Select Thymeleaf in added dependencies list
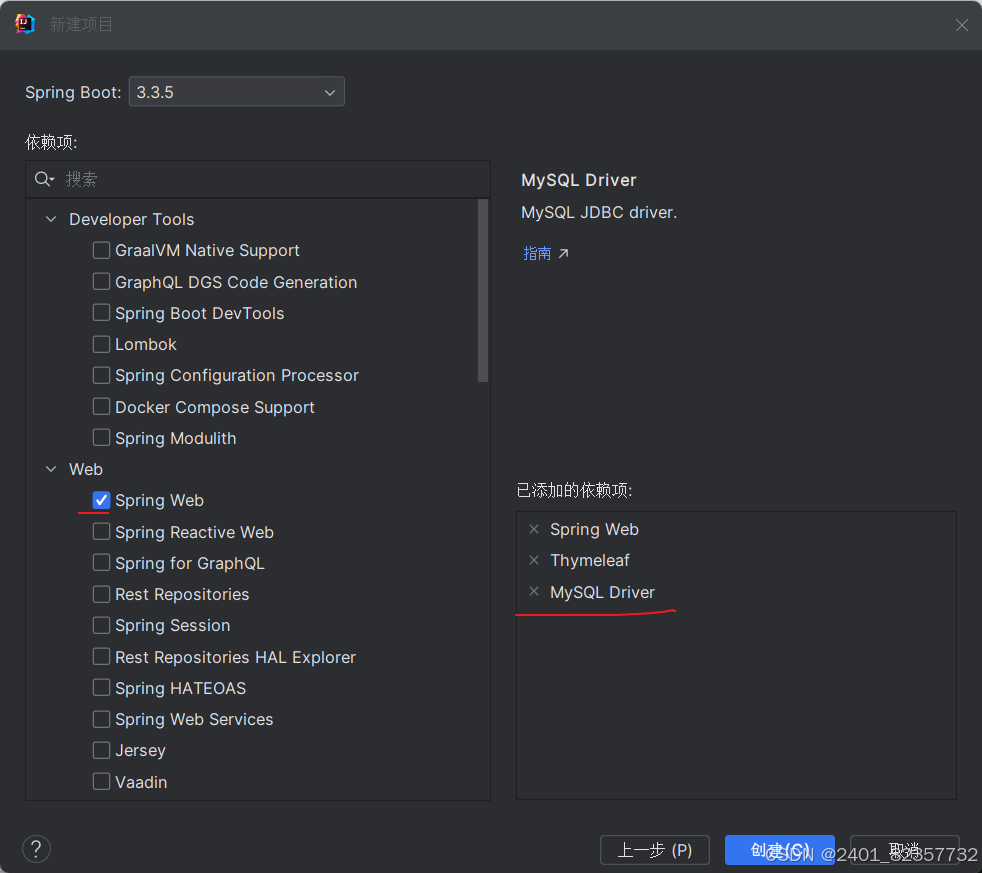The image size is (982, 873). [x=589, y=560]
